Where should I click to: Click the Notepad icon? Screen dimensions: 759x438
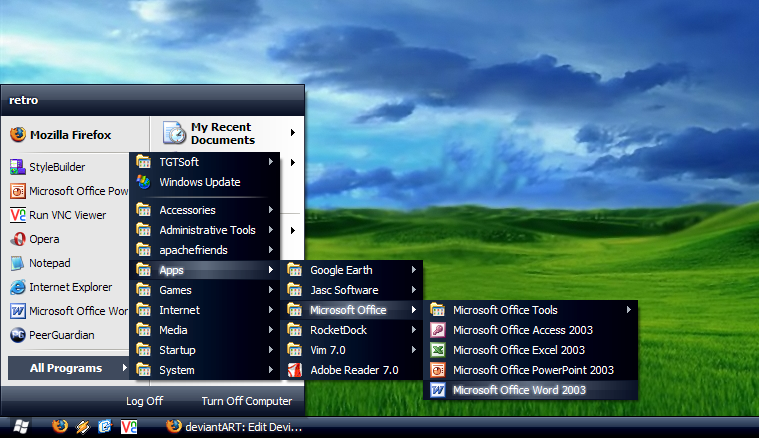point(18,263)
